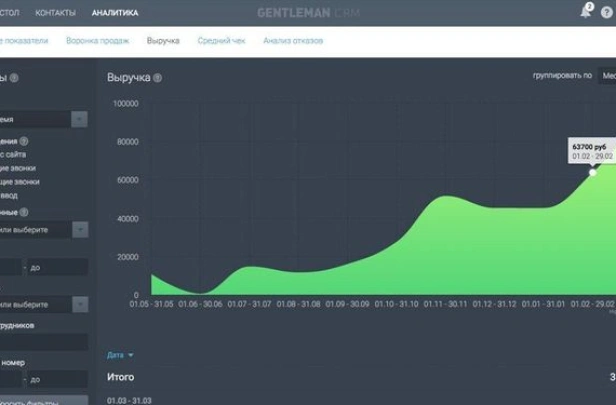Screen dimensions: 616x405
Task: Open the АНАЛИТИКА menu item
Action: [x=115, y=13]
